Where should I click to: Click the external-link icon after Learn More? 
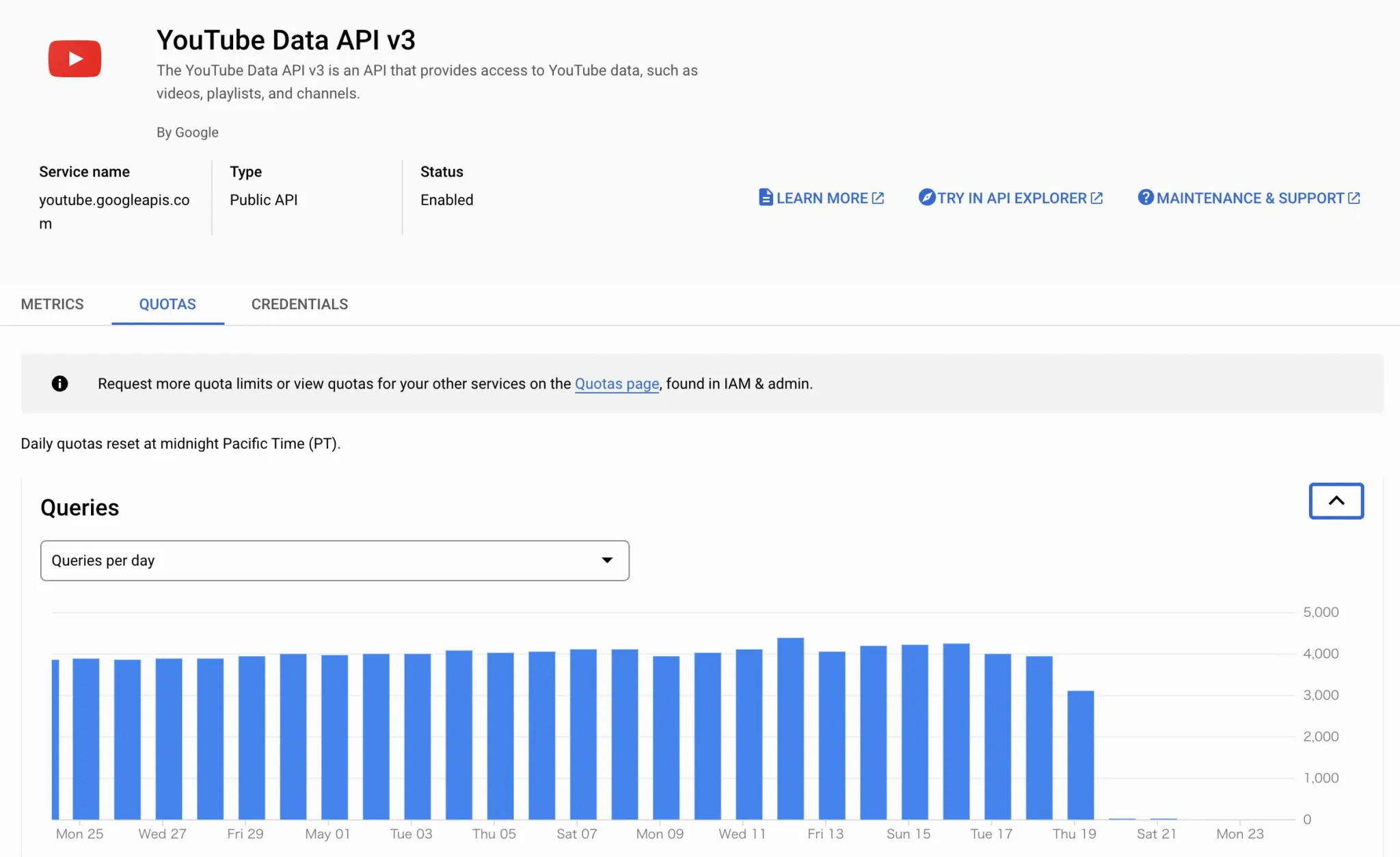click(878, 198)
